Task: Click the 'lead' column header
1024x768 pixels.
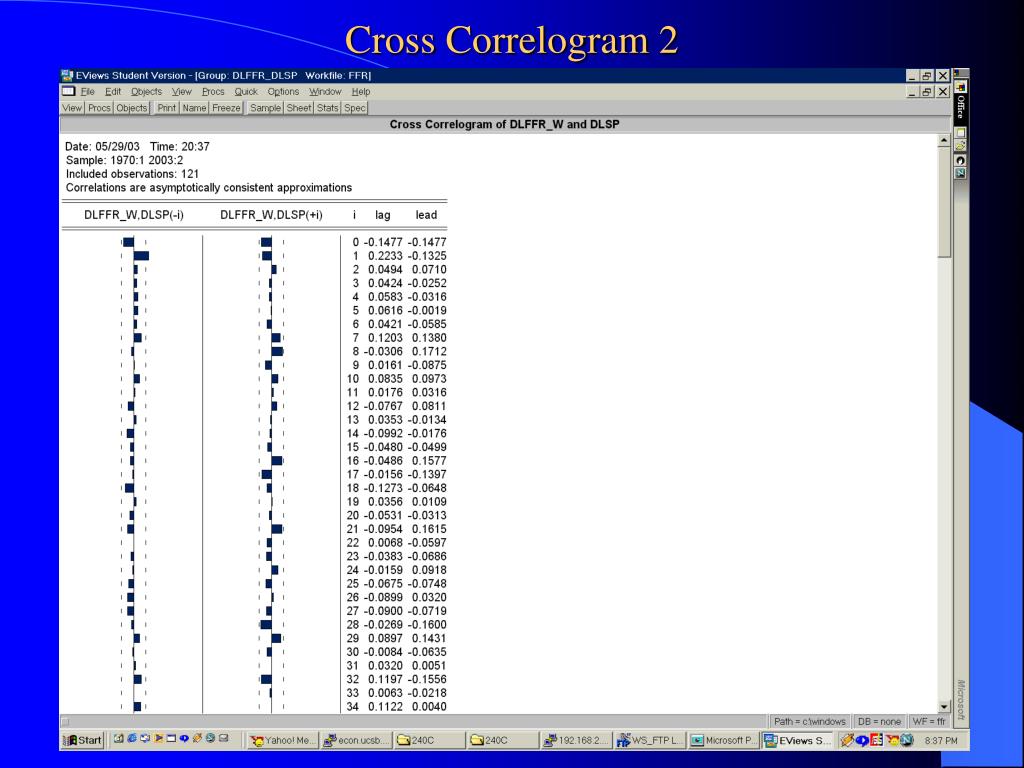Action: (426, 215)
